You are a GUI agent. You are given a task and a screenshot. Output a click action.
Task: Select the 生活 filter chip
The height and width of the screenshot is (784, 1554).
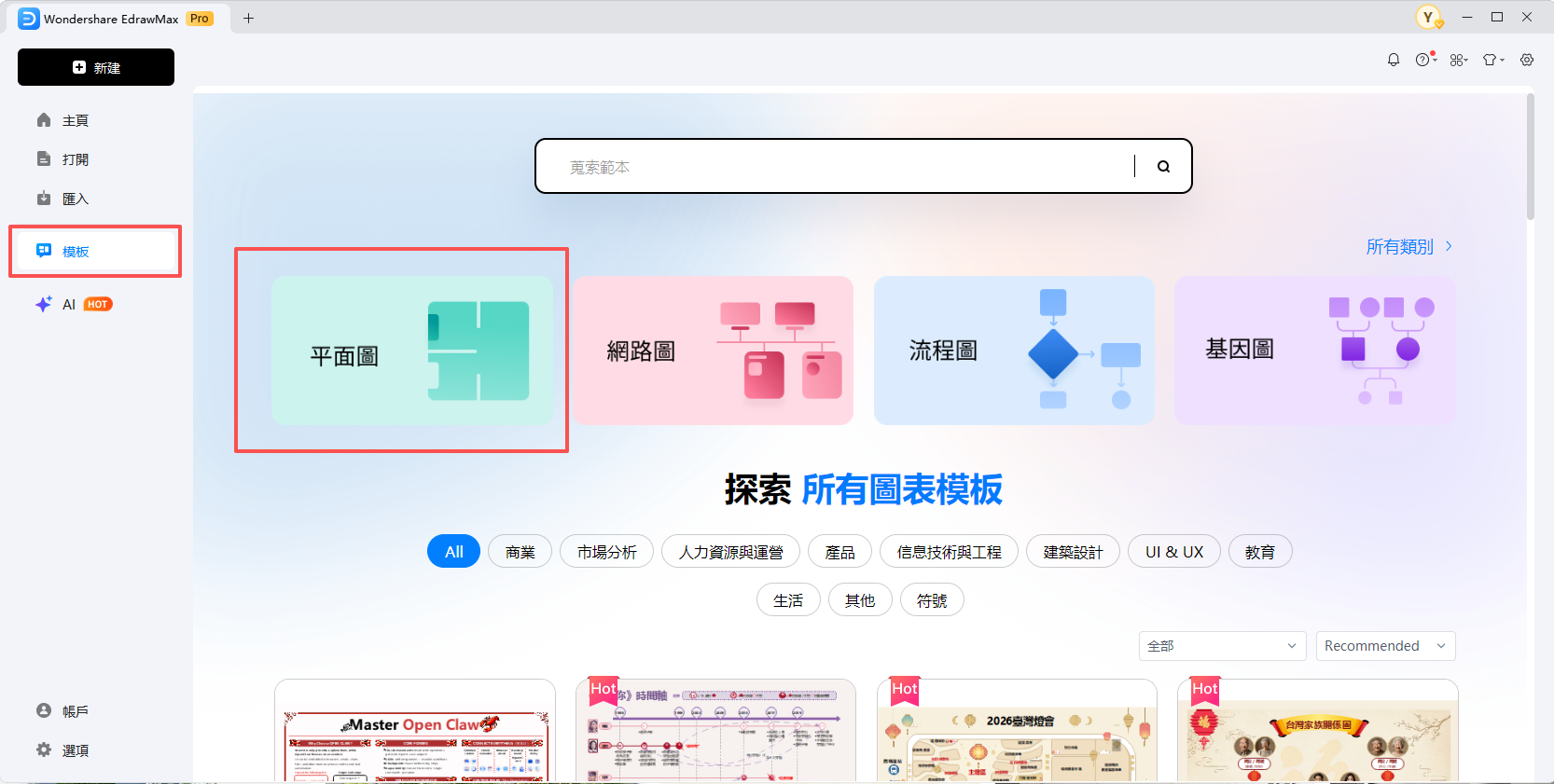coord(788,599)
